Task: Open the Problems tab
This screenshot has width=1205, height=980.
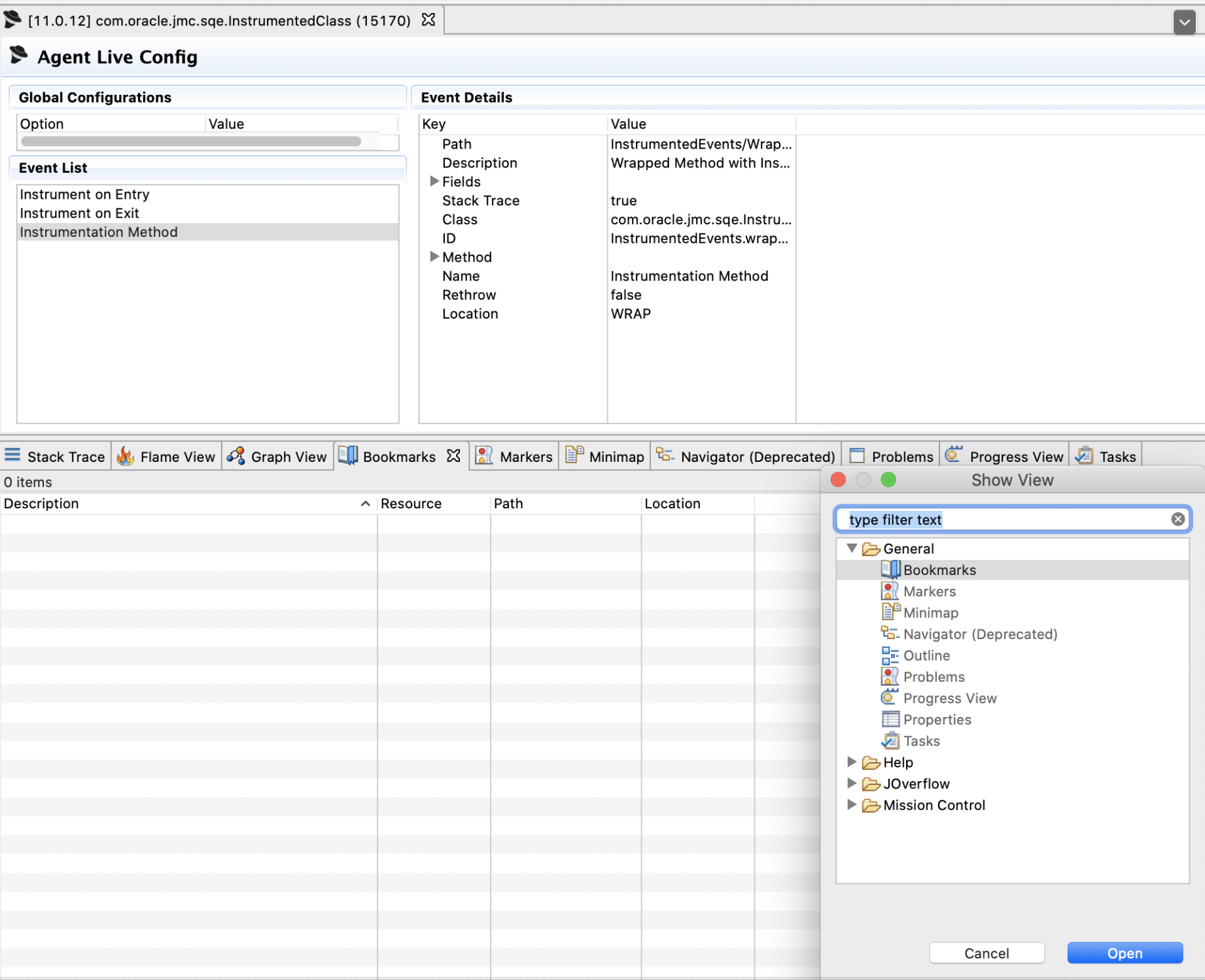Action: (891, 457)
